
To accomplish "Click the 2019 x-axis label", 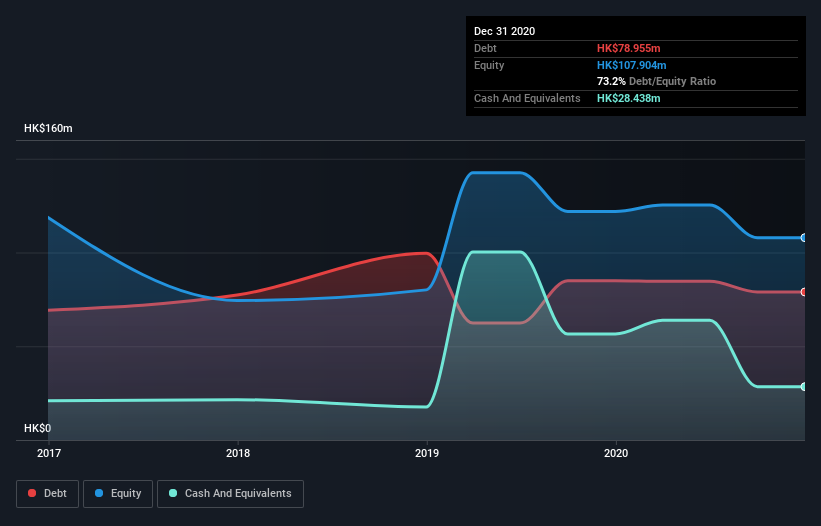I will point(427,453).
